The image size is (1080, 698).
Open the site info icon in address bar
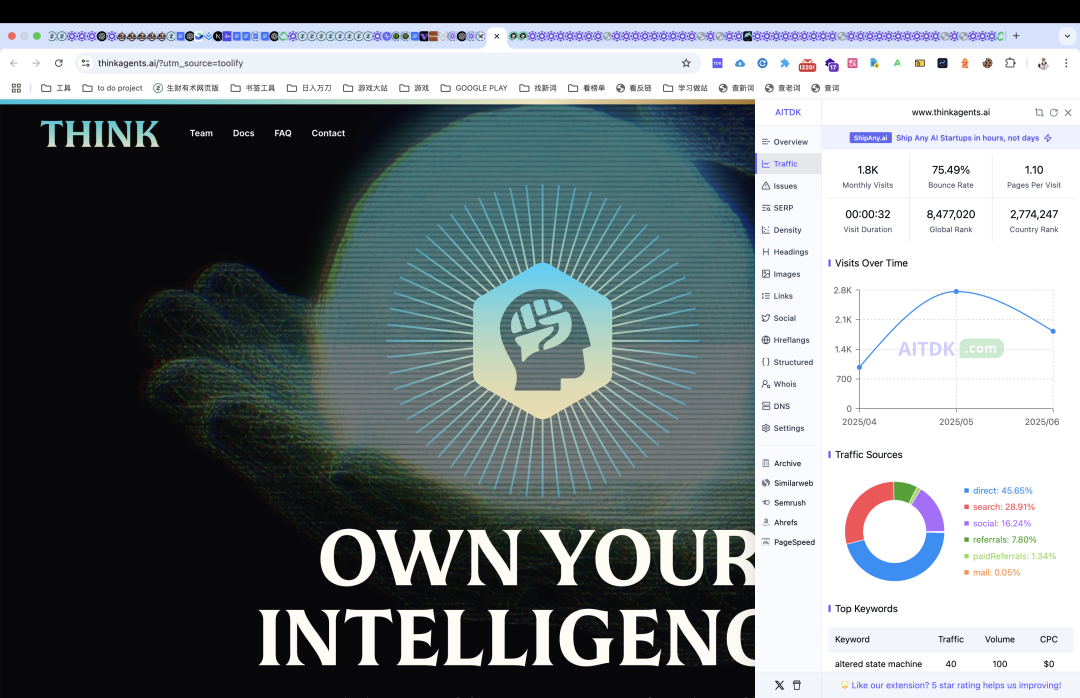coord(85,63)
